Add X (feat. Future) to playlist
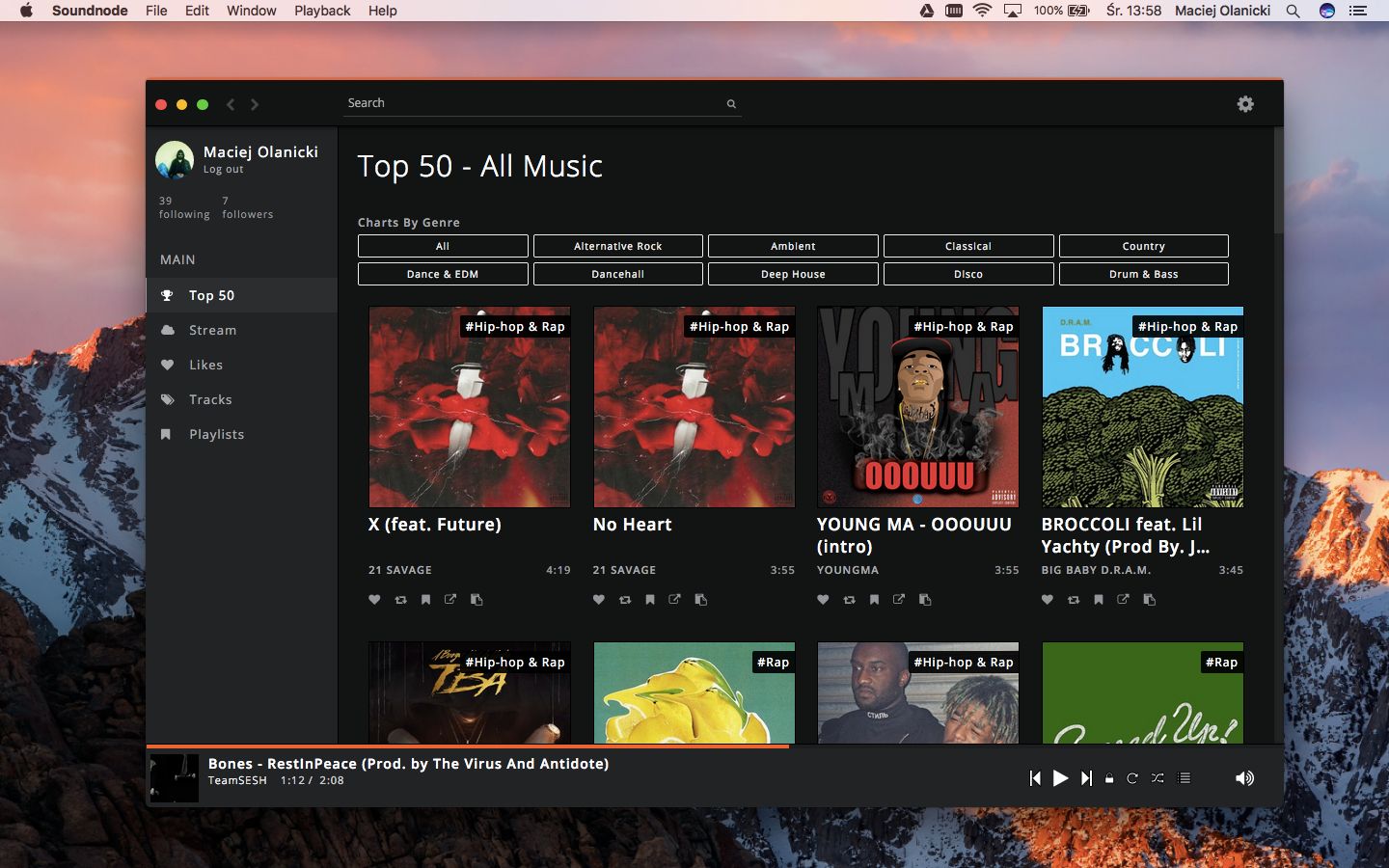Viewport: 1389px width, 868px height. (425, 600)
